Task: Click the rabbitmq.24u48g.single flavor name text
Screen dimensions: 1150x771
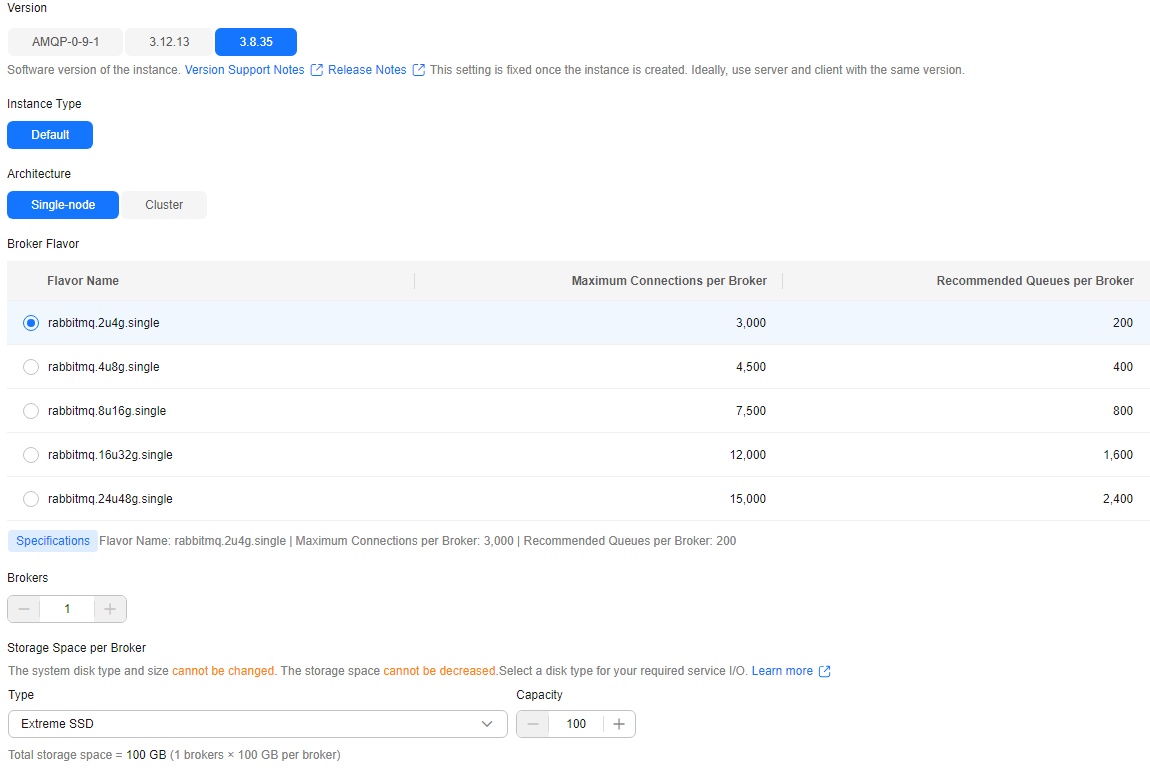Action: click(110, 499)
